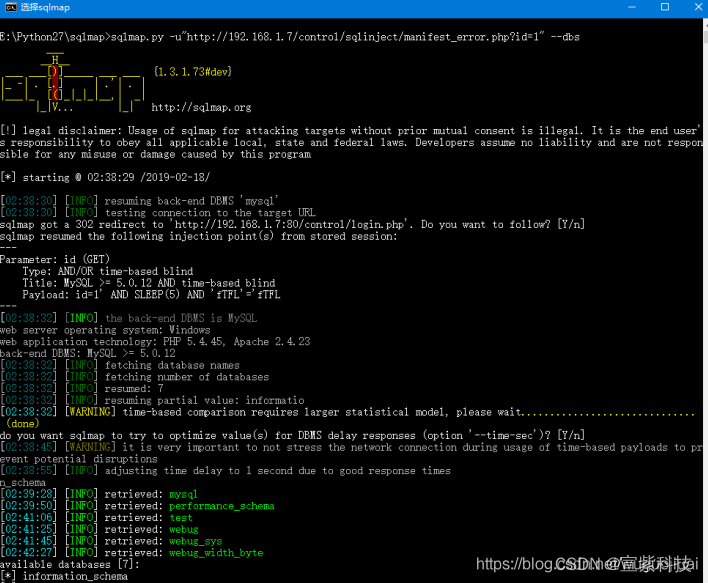Click 'sqlmap resumed the following injection point(s)' line
The height and width of the screenshot is (583, 708).
(199, 236)
